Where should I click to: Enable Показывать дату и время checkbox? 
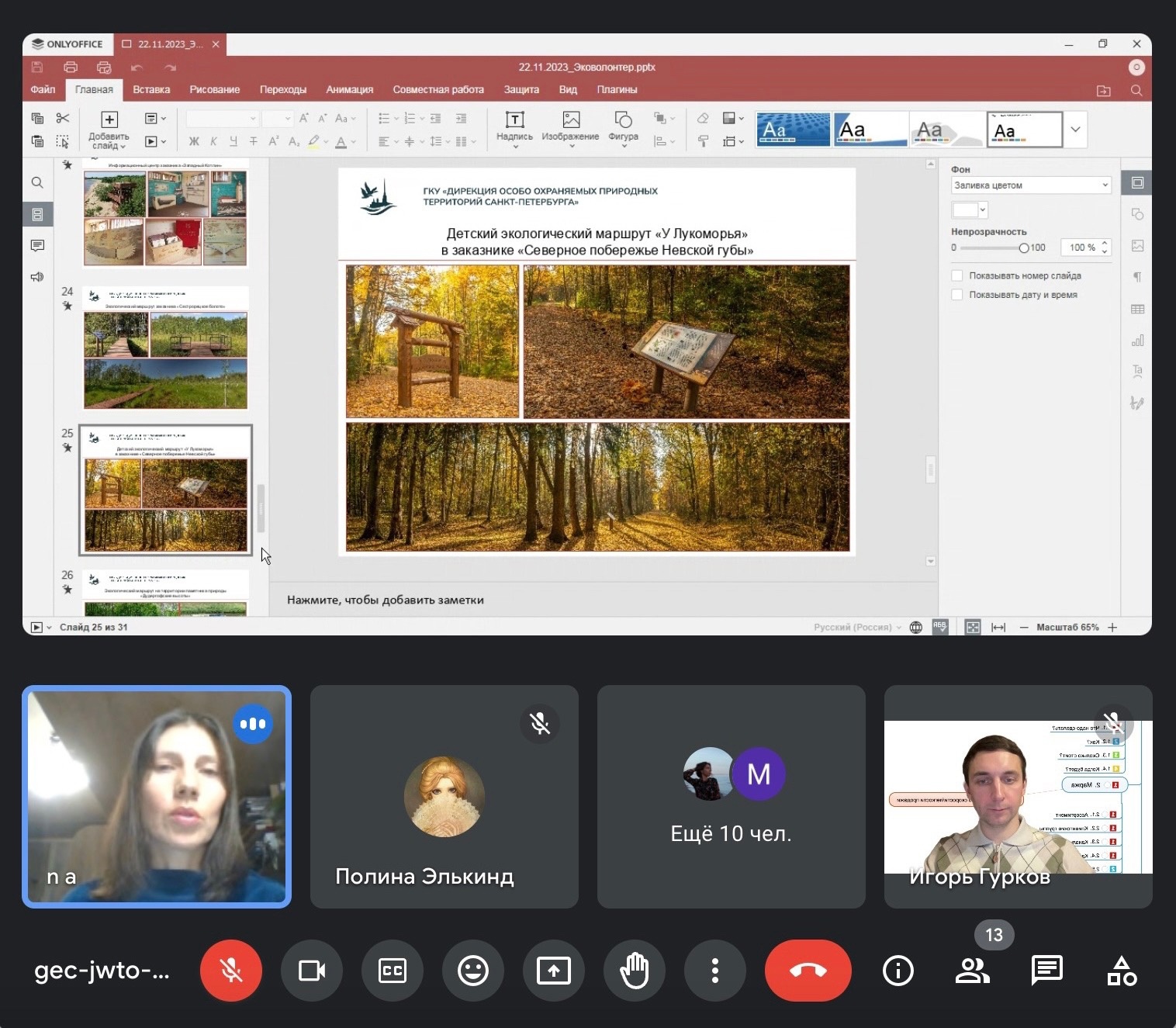tap(957, 295)
